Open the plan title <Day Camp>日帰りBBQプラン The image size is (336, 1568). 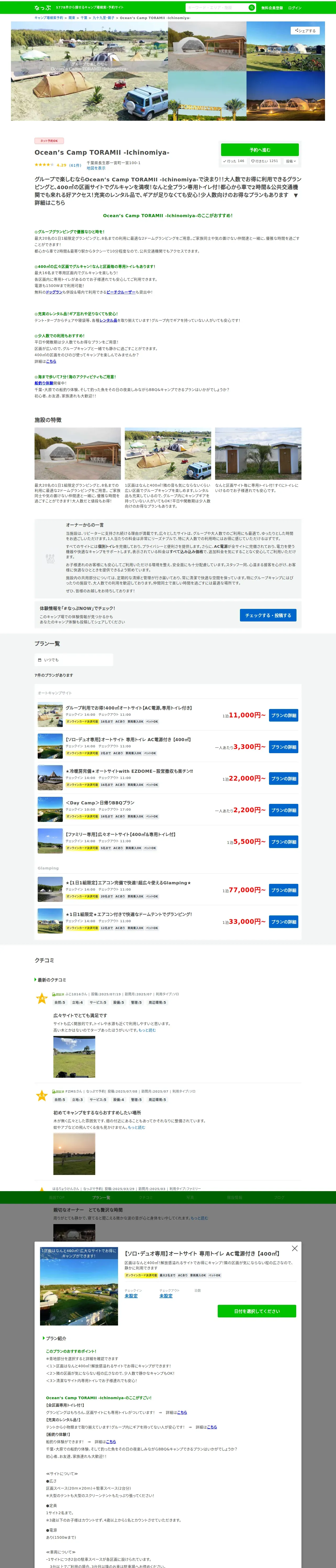coord(100,803)
